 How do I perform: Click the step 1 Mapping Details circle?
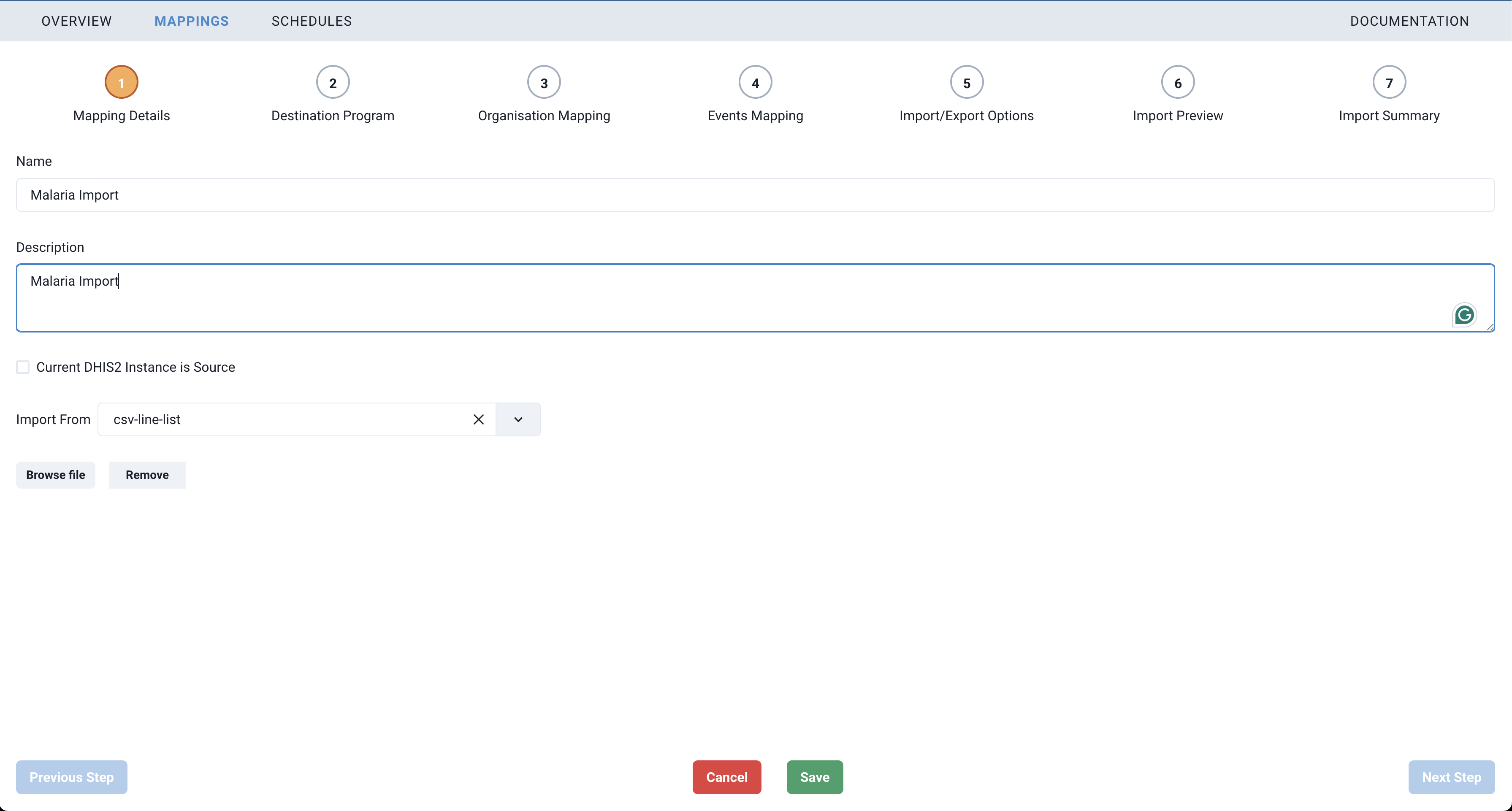coord(122,82)
